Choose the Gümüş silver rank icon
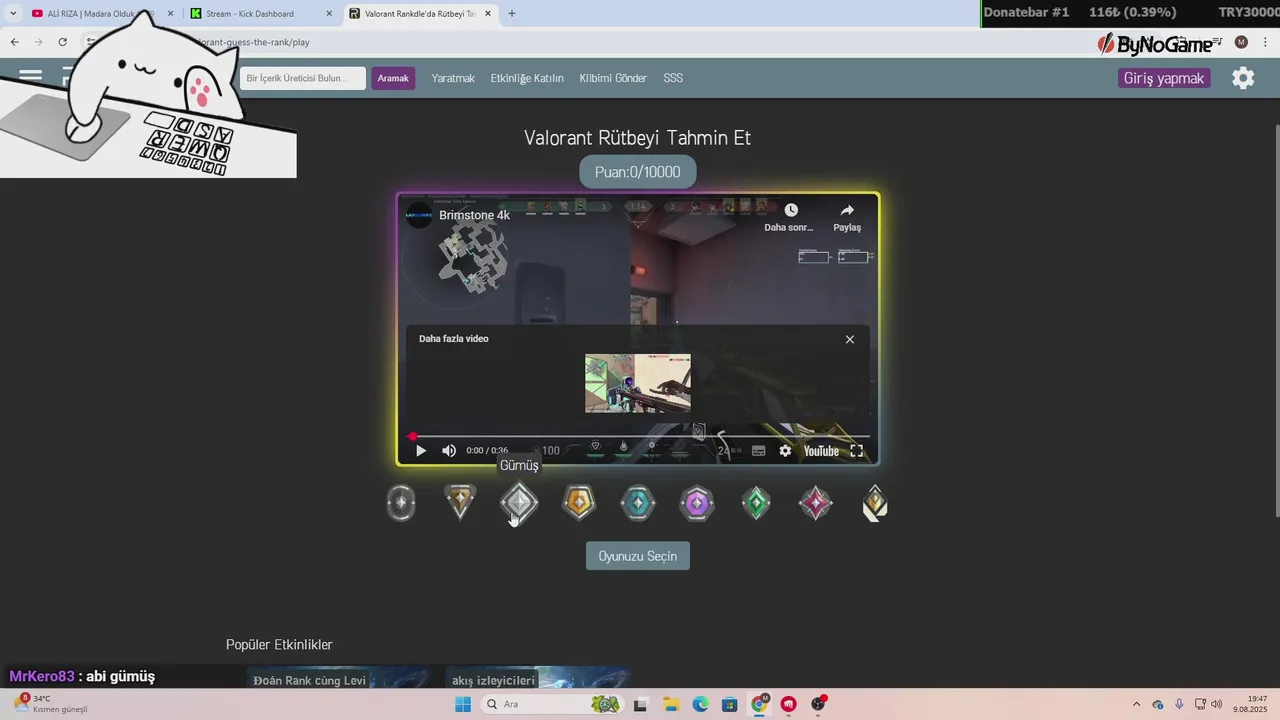1280x720 pixels. coord(519,503)
